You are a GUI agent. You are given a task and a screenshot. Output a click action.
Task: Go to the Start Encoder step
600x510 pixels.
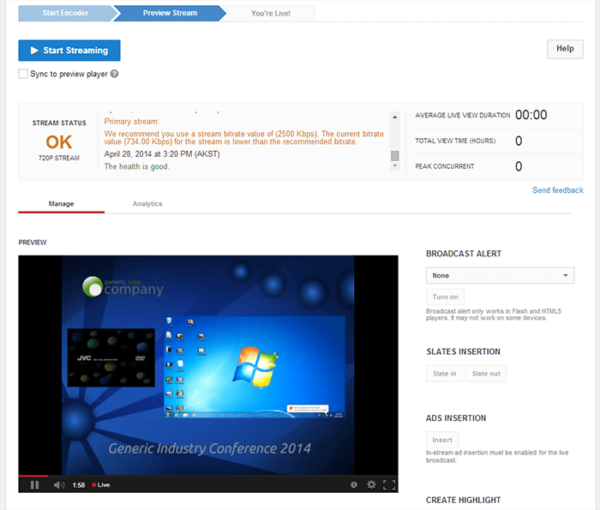65,13
